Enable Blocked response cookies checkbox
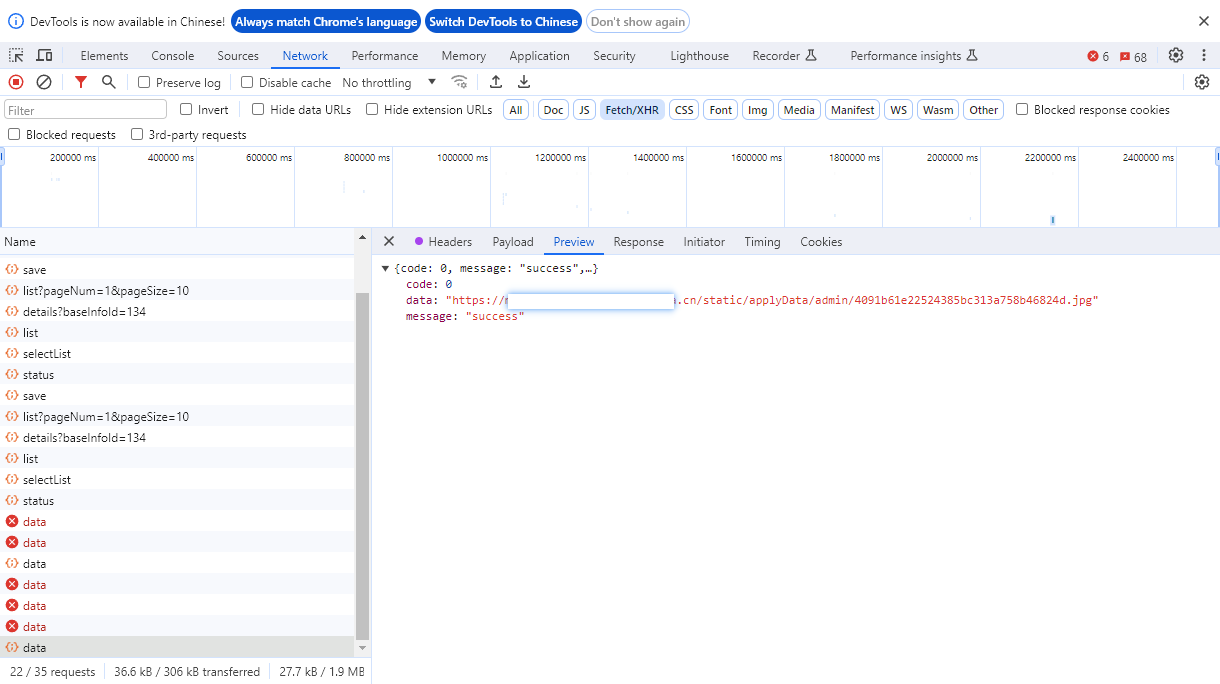1220x684 pixels. [x=1022, y=110]
